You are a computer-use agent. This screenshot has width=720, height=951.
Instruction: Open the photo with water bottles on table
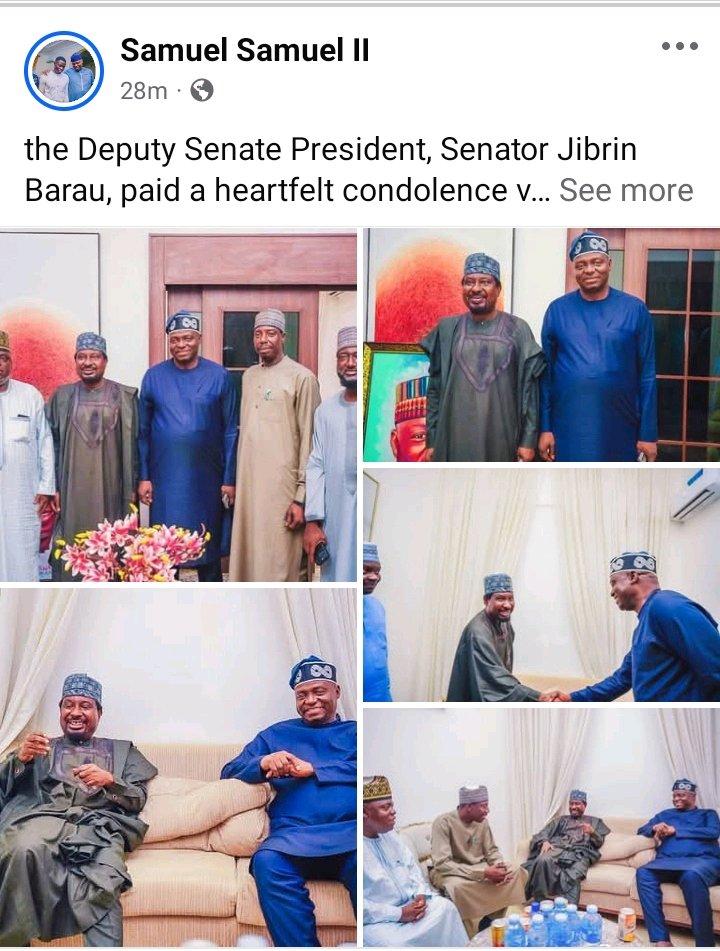541,827
